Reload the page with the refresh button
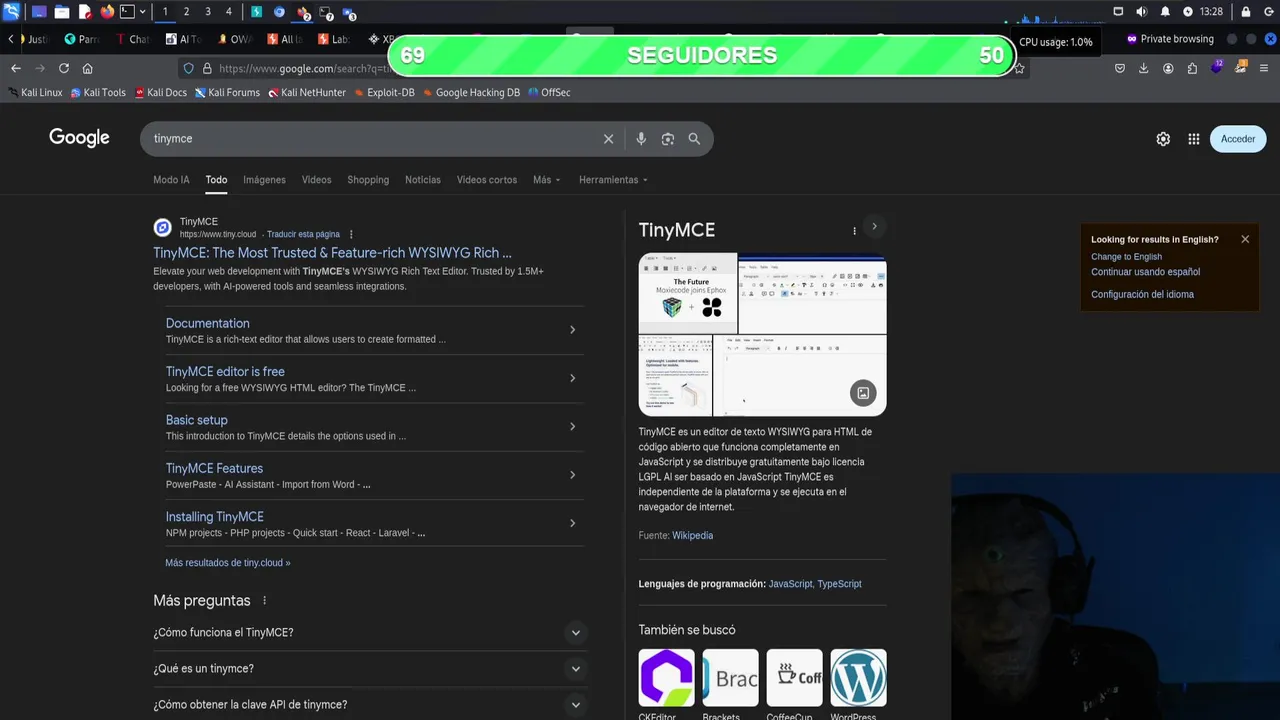The width and height of the screenshot is (1280, 720). click(64, 68)
